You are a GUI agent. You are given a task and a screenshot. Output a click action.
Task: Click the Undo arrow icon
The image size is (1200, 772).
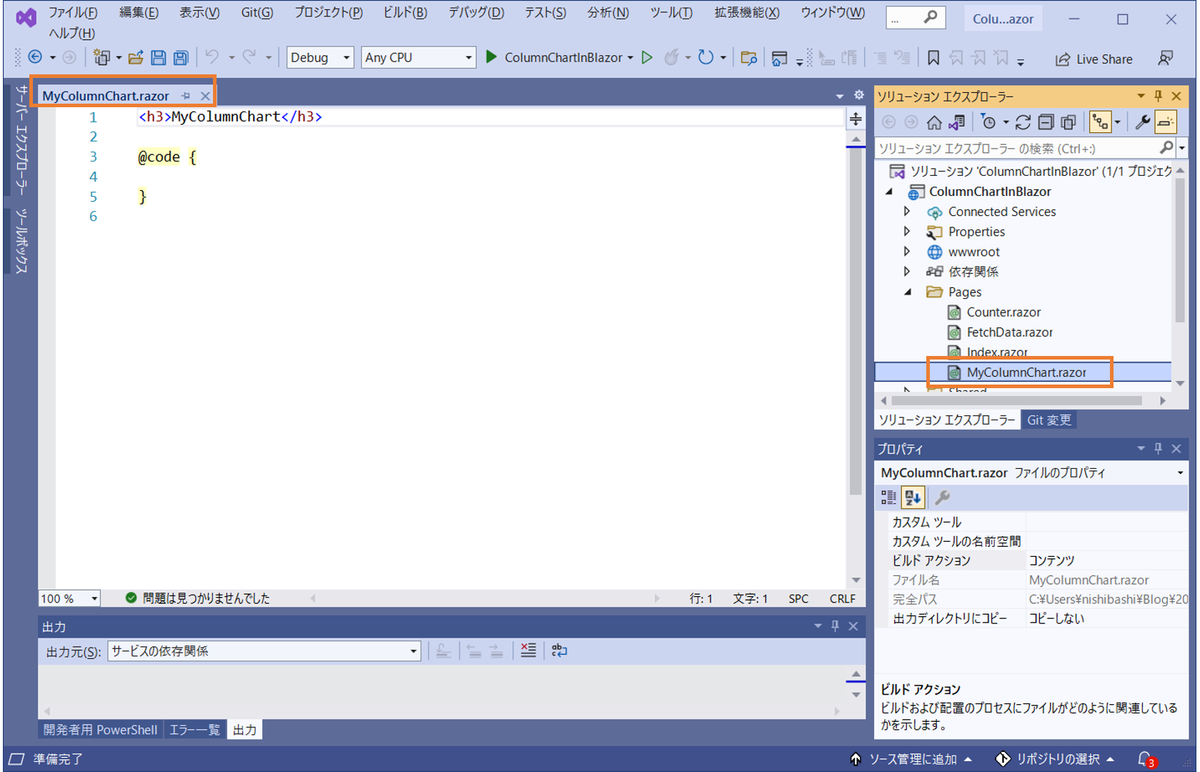pos(212,58)
